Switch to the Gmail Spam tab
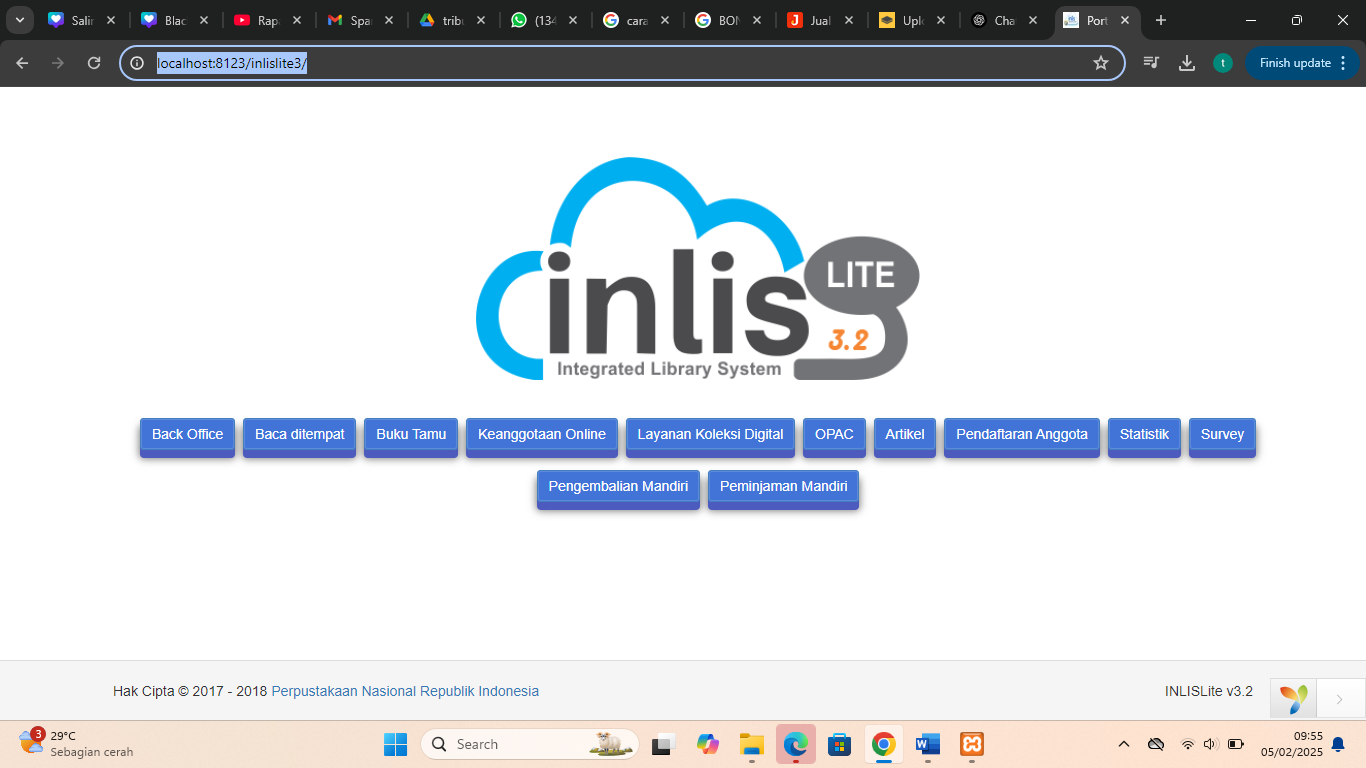Screen dimensions: 1366x768 click(362, 20)
